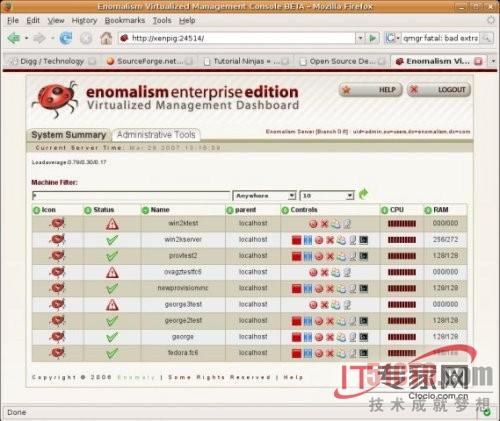Screen dimensions: 500x421
Task: Sort by RAM using green header icon
Action: 428,210
